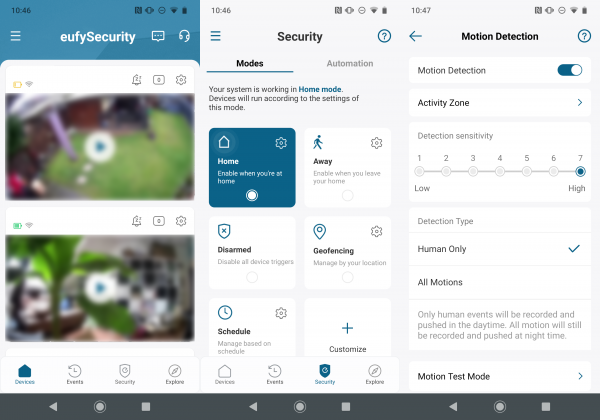Tap the Schedule clock icon
Image resolution: width=600 pixels, height=420 pixels.
225,313
